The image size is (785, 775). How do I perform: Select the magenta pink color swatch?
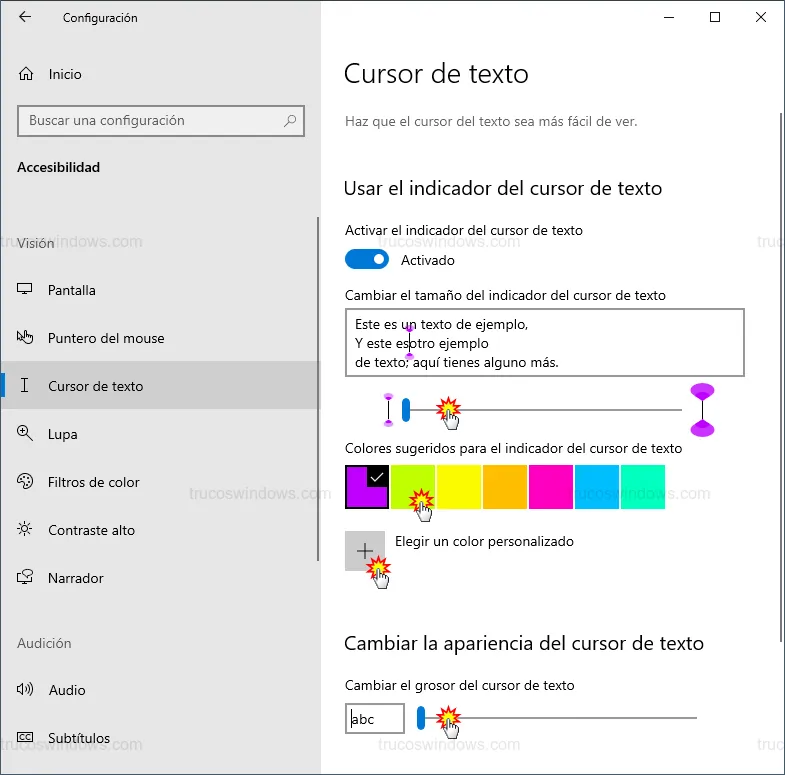pos(551,487)
